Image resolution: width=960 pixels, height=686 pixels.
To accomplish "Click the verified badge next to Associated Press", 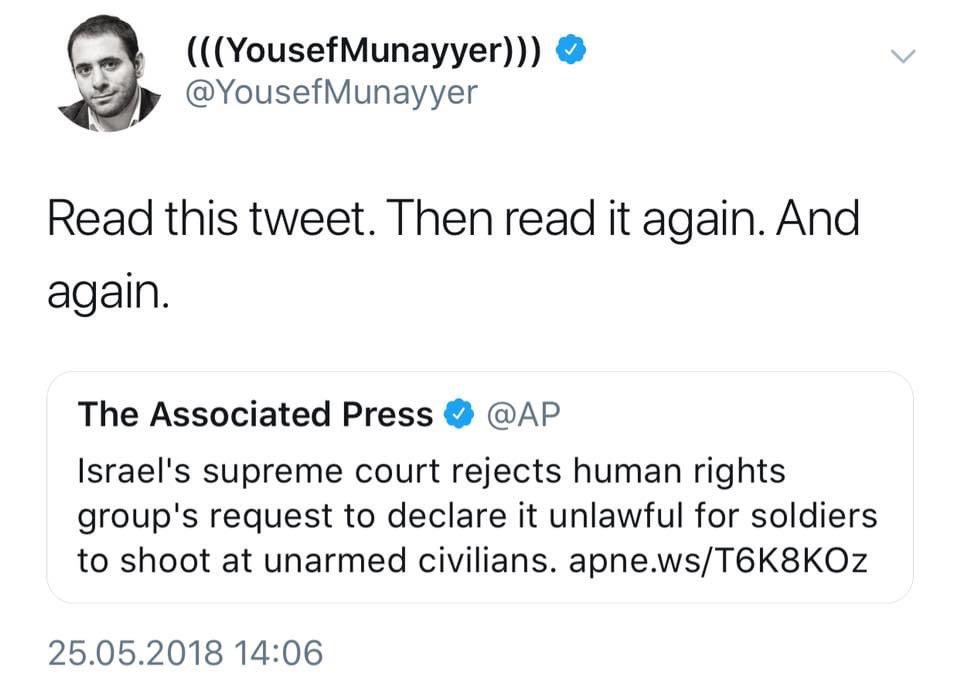I will point(459,415).
